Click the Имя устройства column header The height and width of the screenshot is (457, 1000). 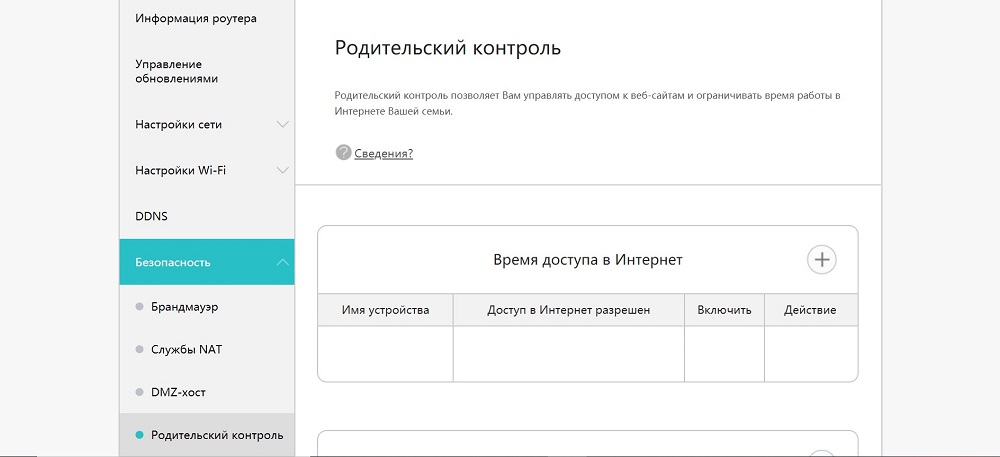[385, 310]
